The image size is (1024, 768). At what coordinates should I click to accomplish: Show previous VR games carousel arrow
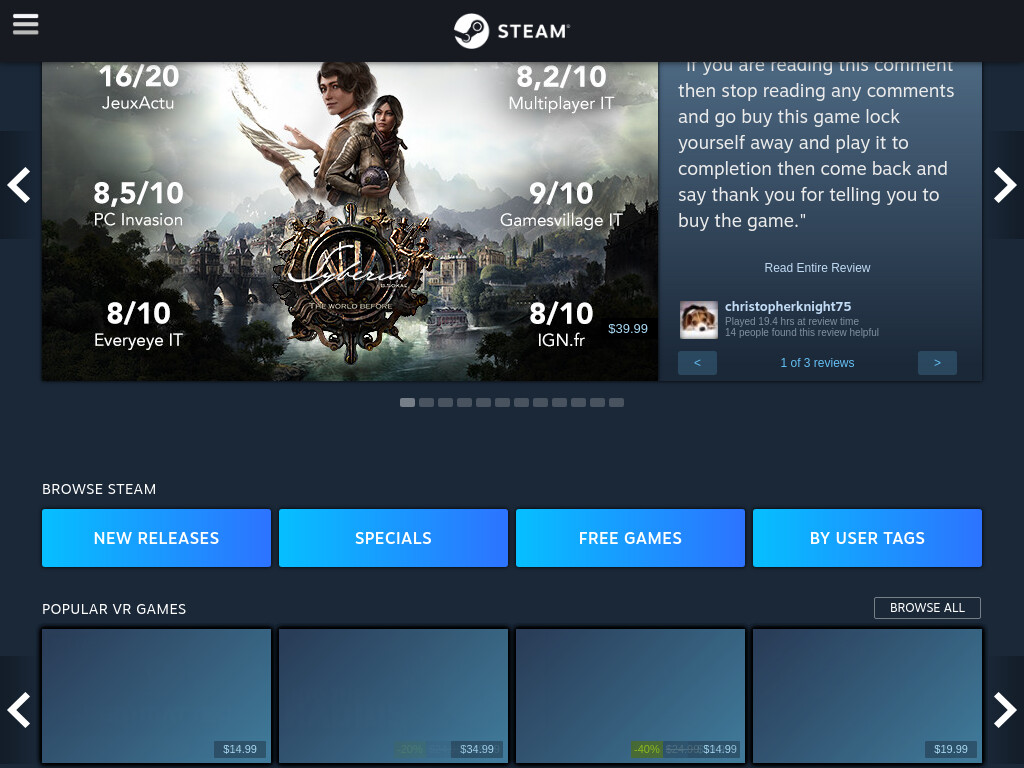click(19, 710)
